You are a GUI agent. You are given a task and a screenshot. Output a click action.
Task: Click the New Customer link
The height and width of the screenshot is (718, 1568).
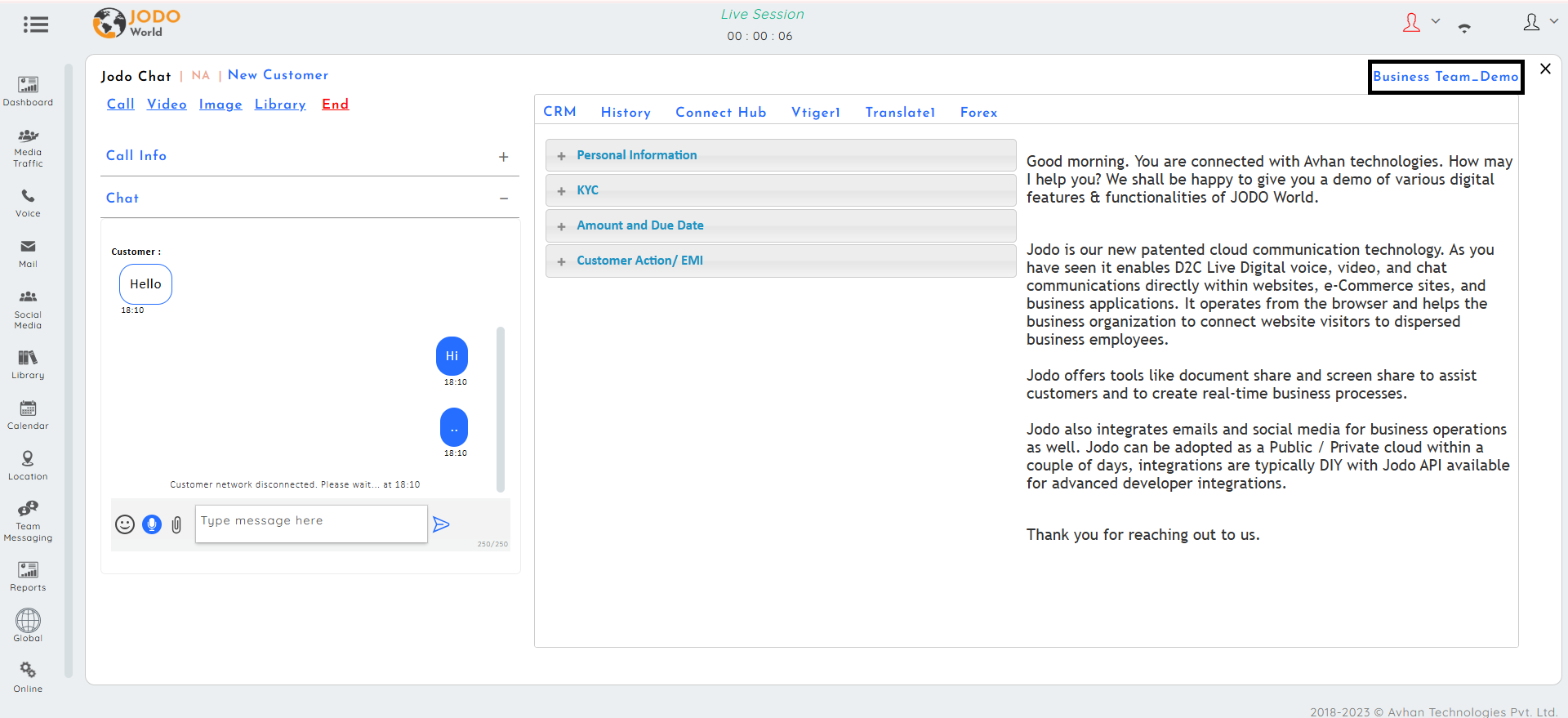(278, 75)
